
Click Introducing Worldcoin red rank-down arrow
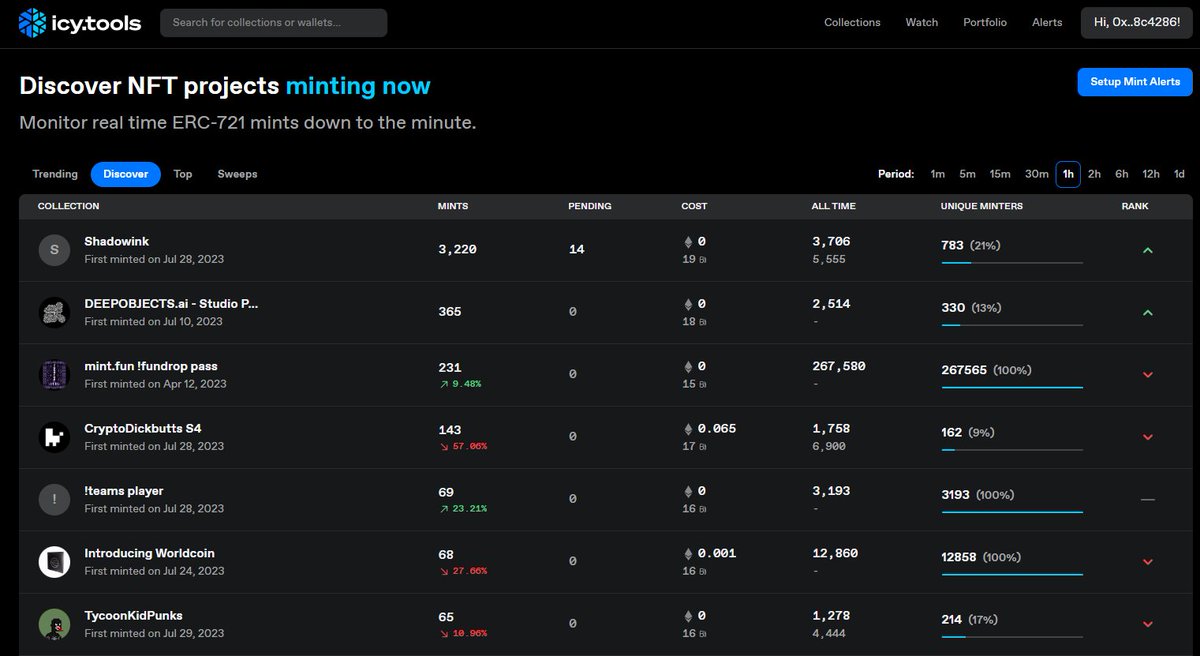pos(1147,562)
